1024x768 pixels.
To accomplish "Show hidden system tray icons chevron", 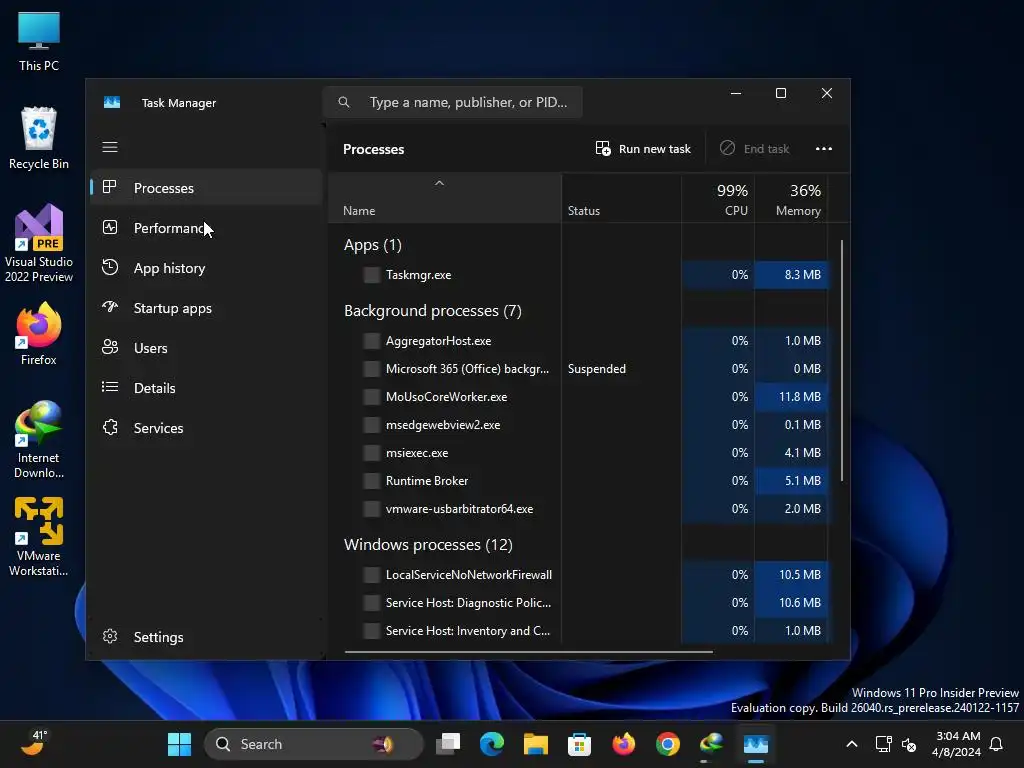I will coord(852,744).
